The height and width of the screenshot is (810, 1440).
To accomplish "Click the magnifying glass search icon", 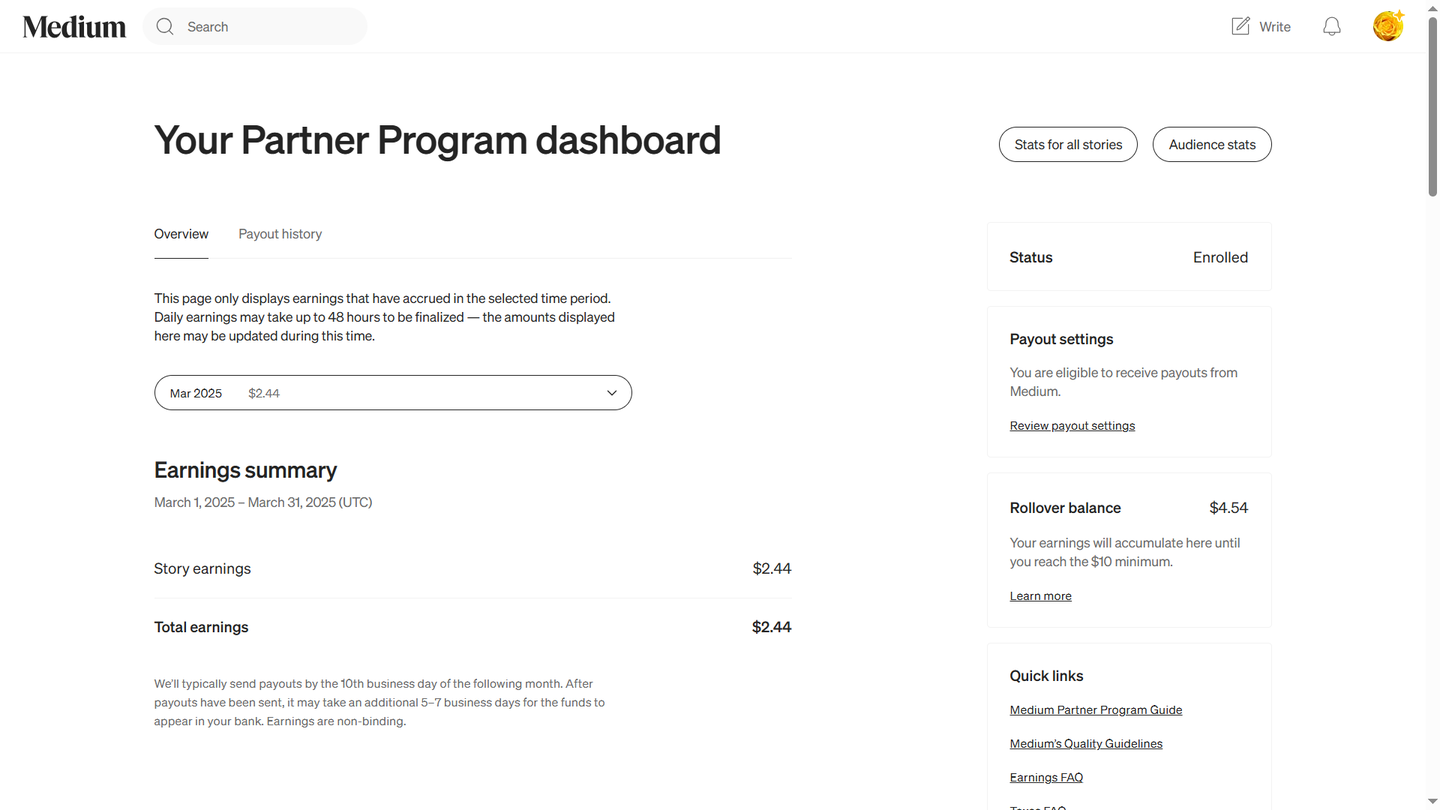I will pyautogui.click(x=165, y=27).
